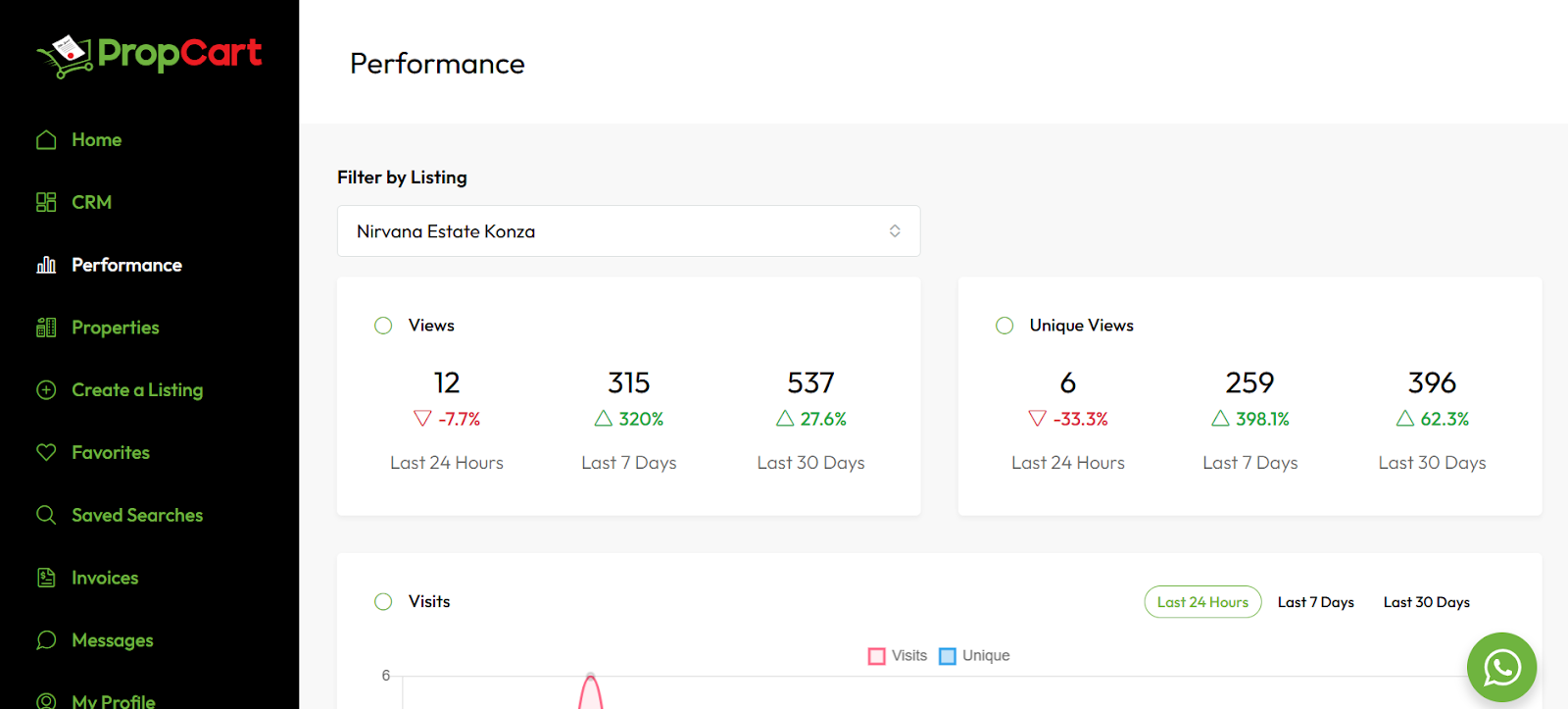Image resolution: width=1568 pixels, height=709 pixels.
Task: Click the red down triangle beside -33.3%
Action: (1038, 419)
